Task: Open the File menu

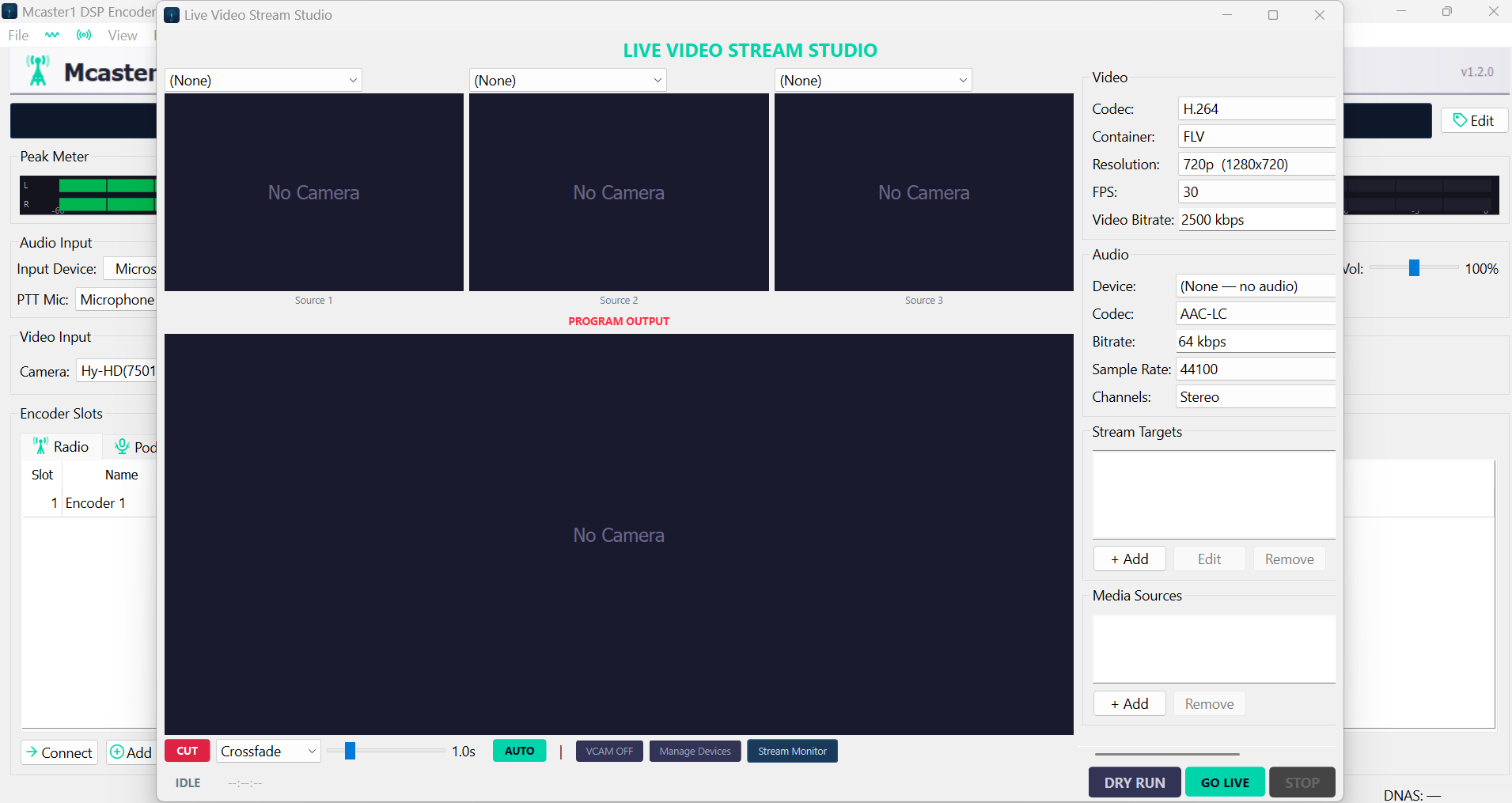Action: click(x=17, y=35)
